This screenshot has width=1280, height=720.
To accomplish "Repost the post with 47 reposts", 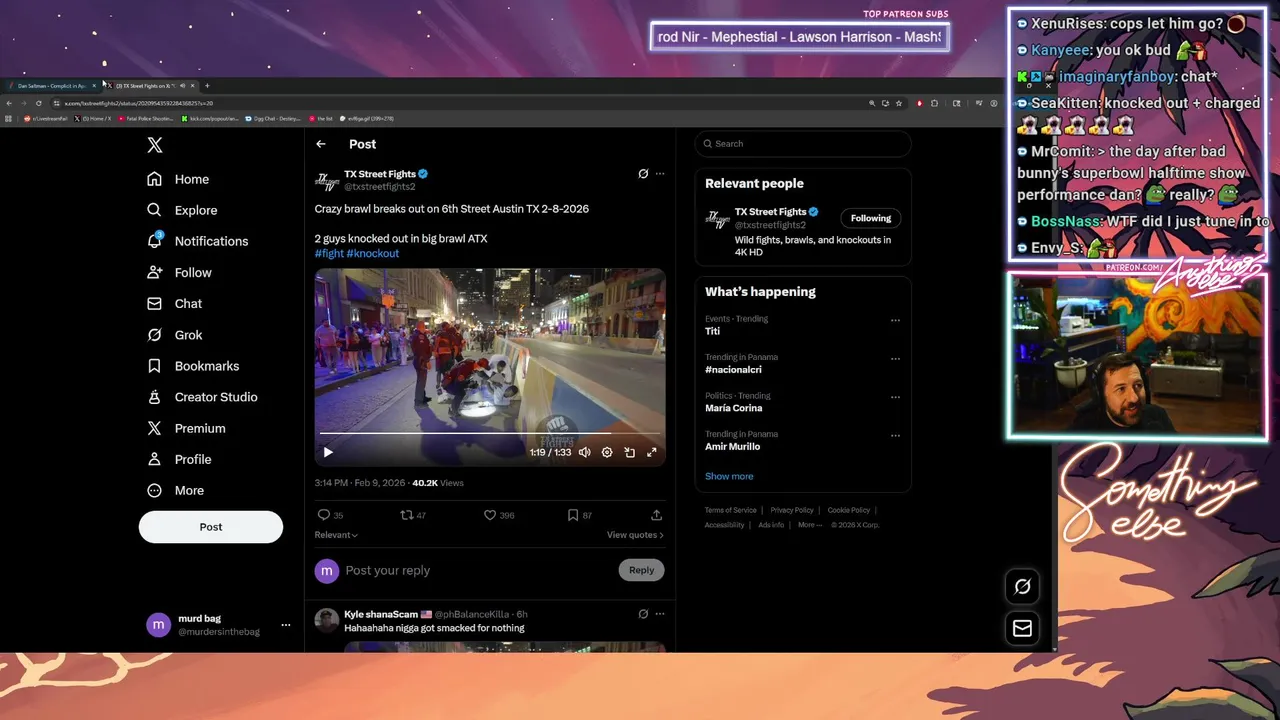I will point(413,515).
